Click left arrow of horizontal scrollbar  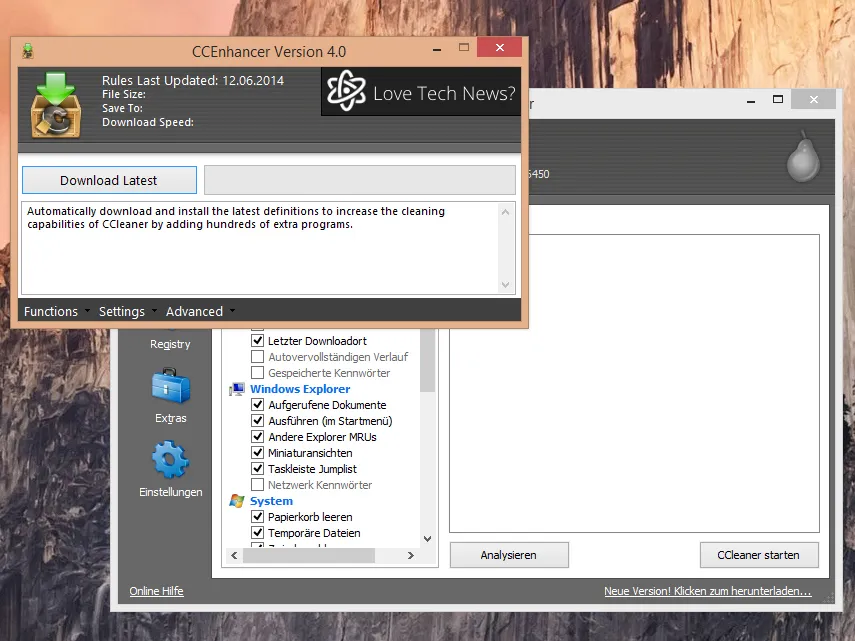pos(234,555)
